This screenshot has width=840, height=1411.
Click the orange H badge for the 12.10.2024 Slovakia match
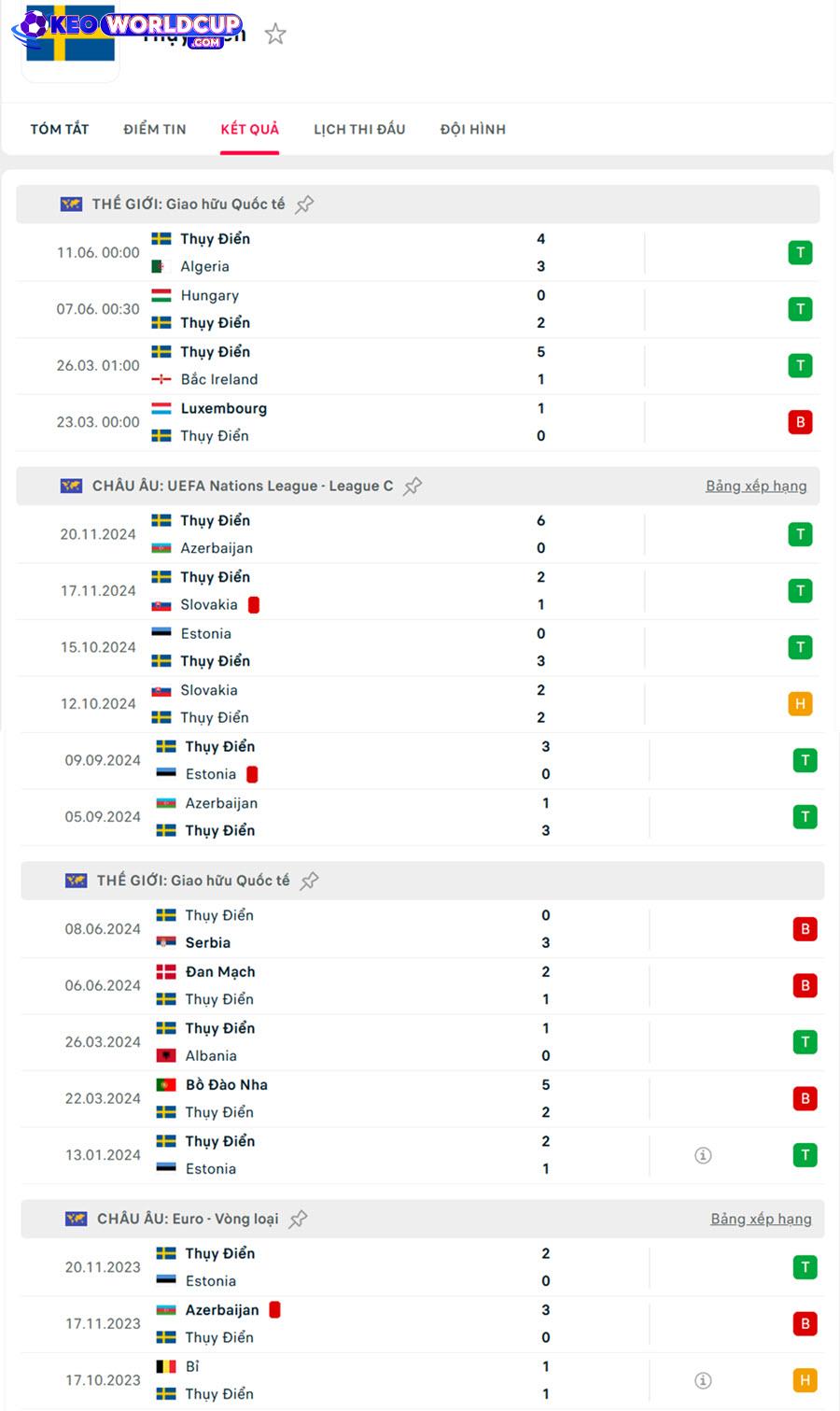[800, 704]
